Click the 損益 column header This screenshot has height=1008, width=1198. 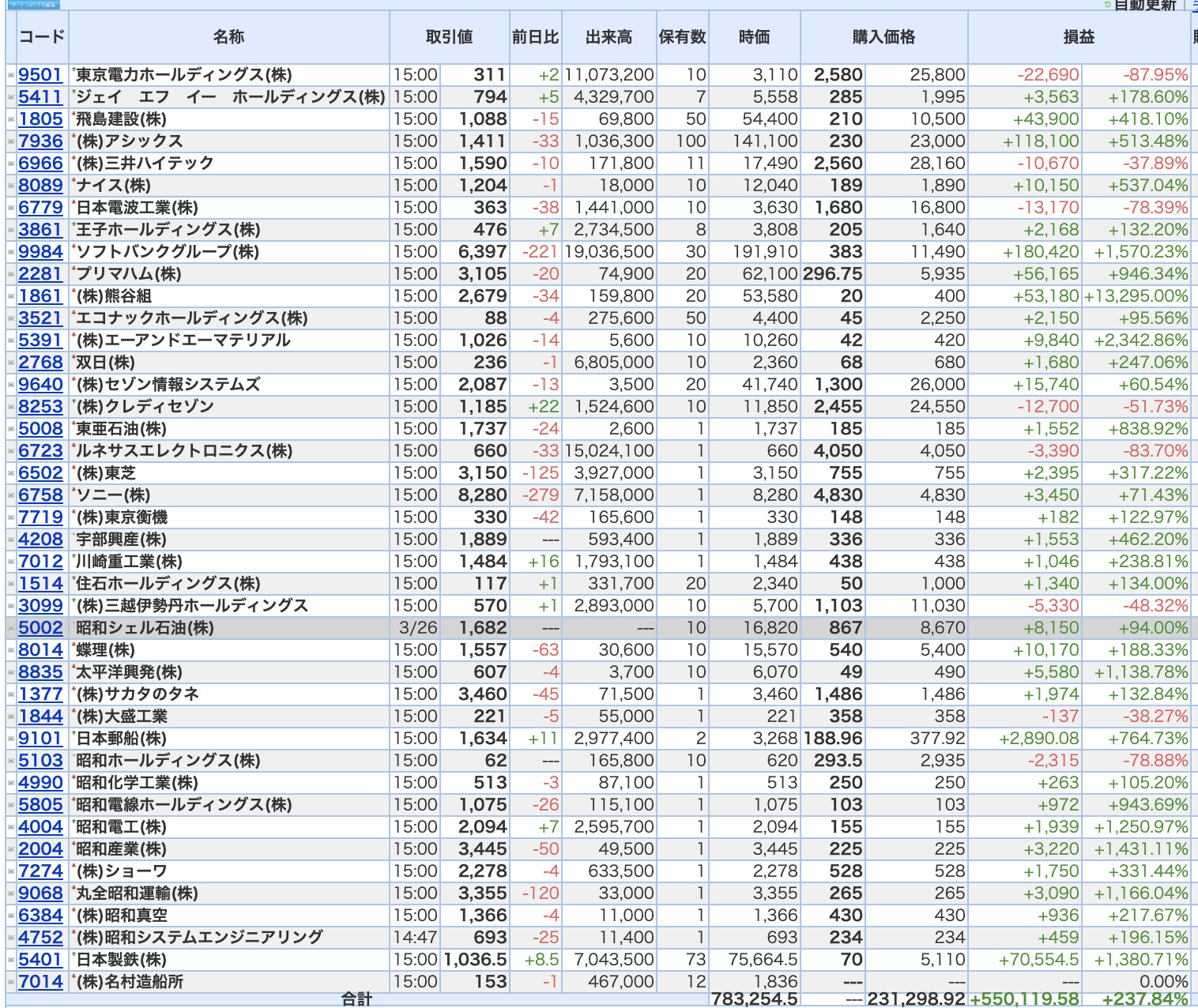(1079, 37)
